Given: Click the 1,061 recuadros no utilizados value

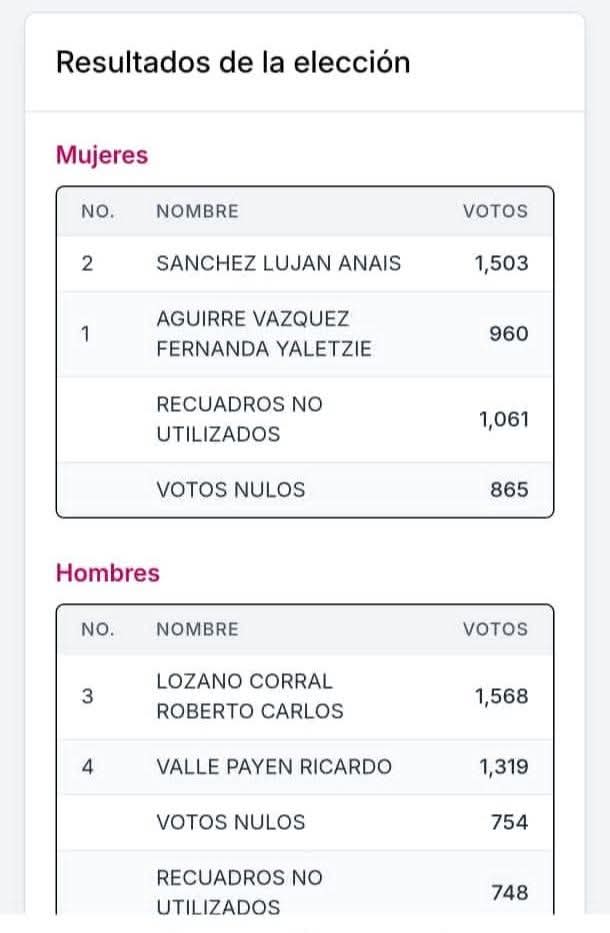Looking at the screenshot, I should pyautogui.click(x=501, y=419).
